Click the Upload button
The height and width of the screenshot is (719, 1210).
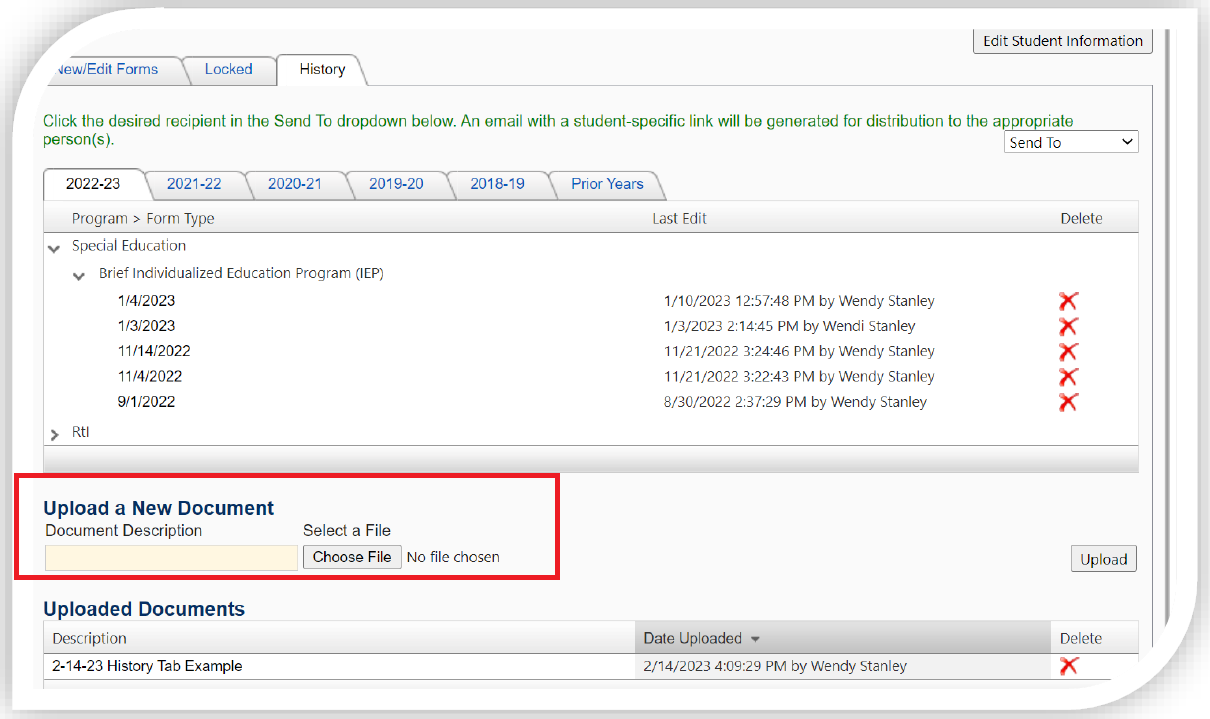pos(1103,560)
